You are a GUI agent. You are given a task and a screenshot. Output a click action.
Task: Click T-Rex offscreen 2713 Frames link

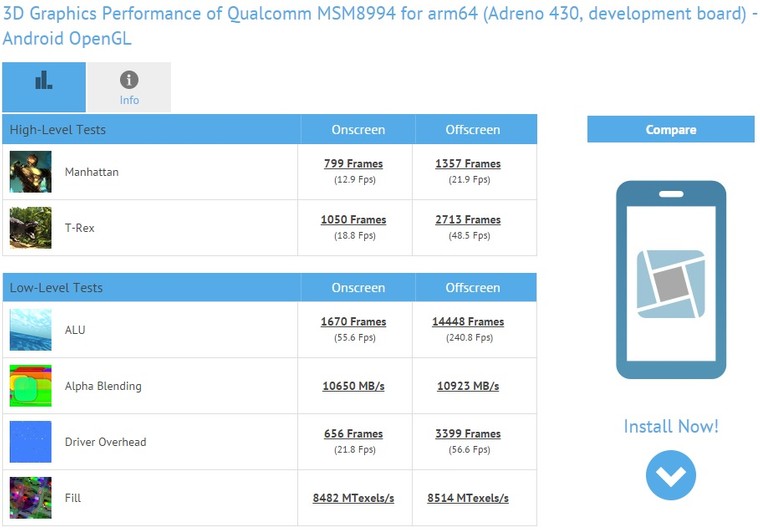pos(468,220)
